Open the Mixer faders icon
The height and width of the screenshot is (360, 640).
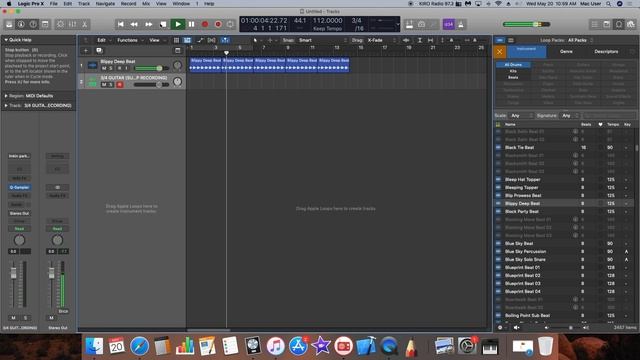[x=72, y=24]
